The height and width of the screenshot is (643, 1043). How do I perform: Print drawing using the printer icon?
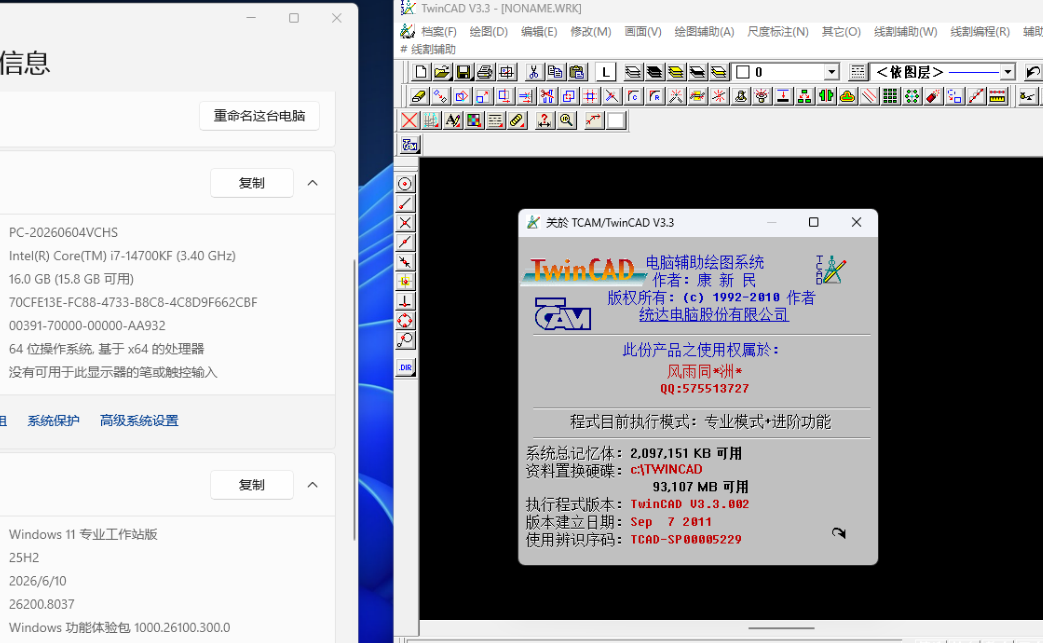485,72
